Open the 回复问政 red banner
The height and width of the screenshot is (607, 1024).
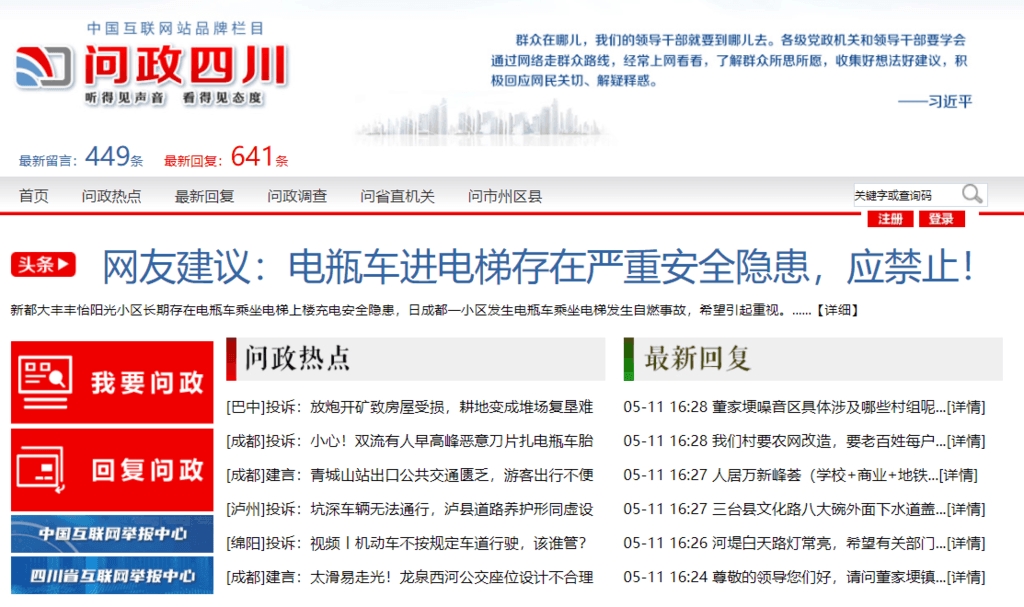point(112,470)
